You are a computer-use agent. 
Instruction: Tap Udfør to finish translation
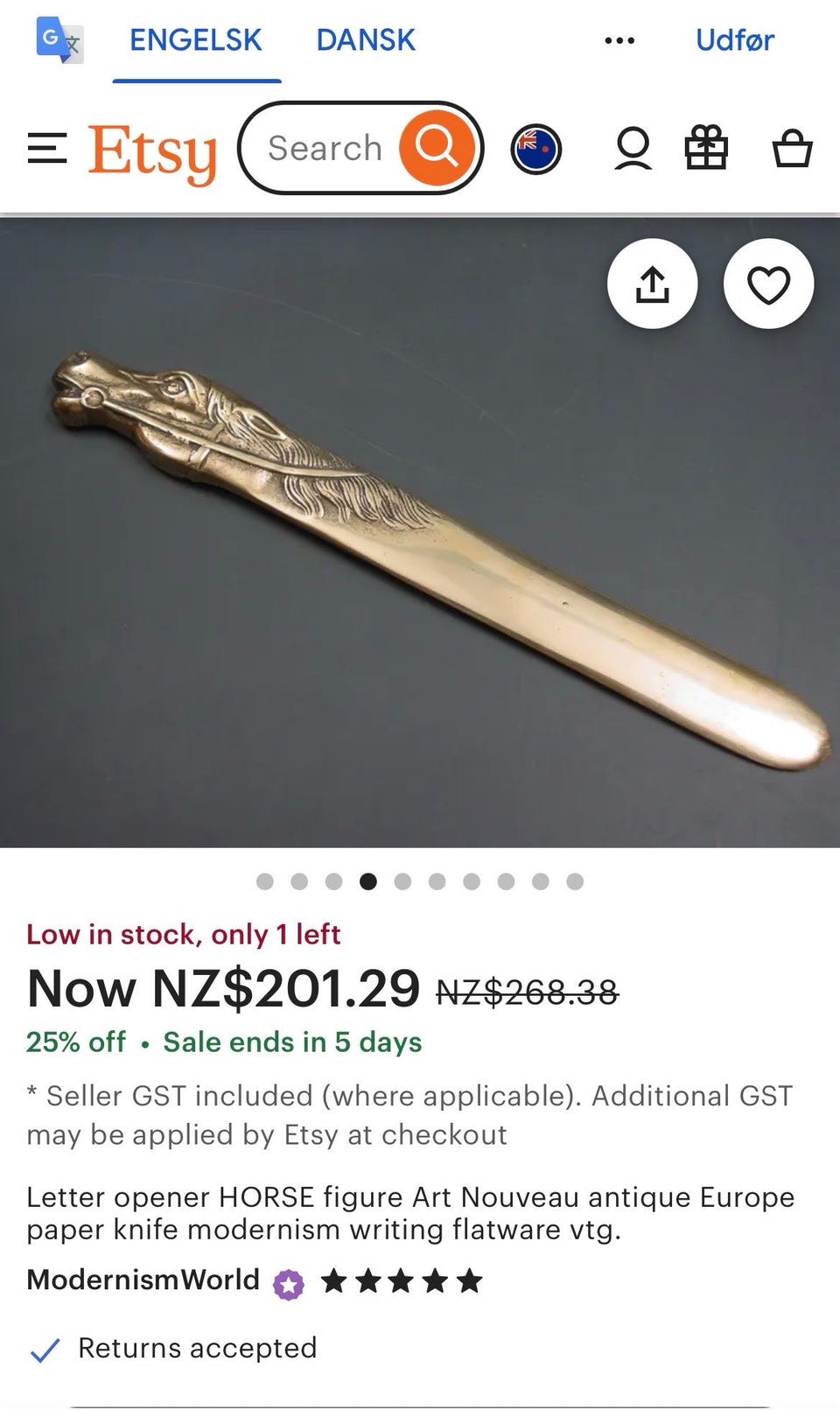[735, 40]
